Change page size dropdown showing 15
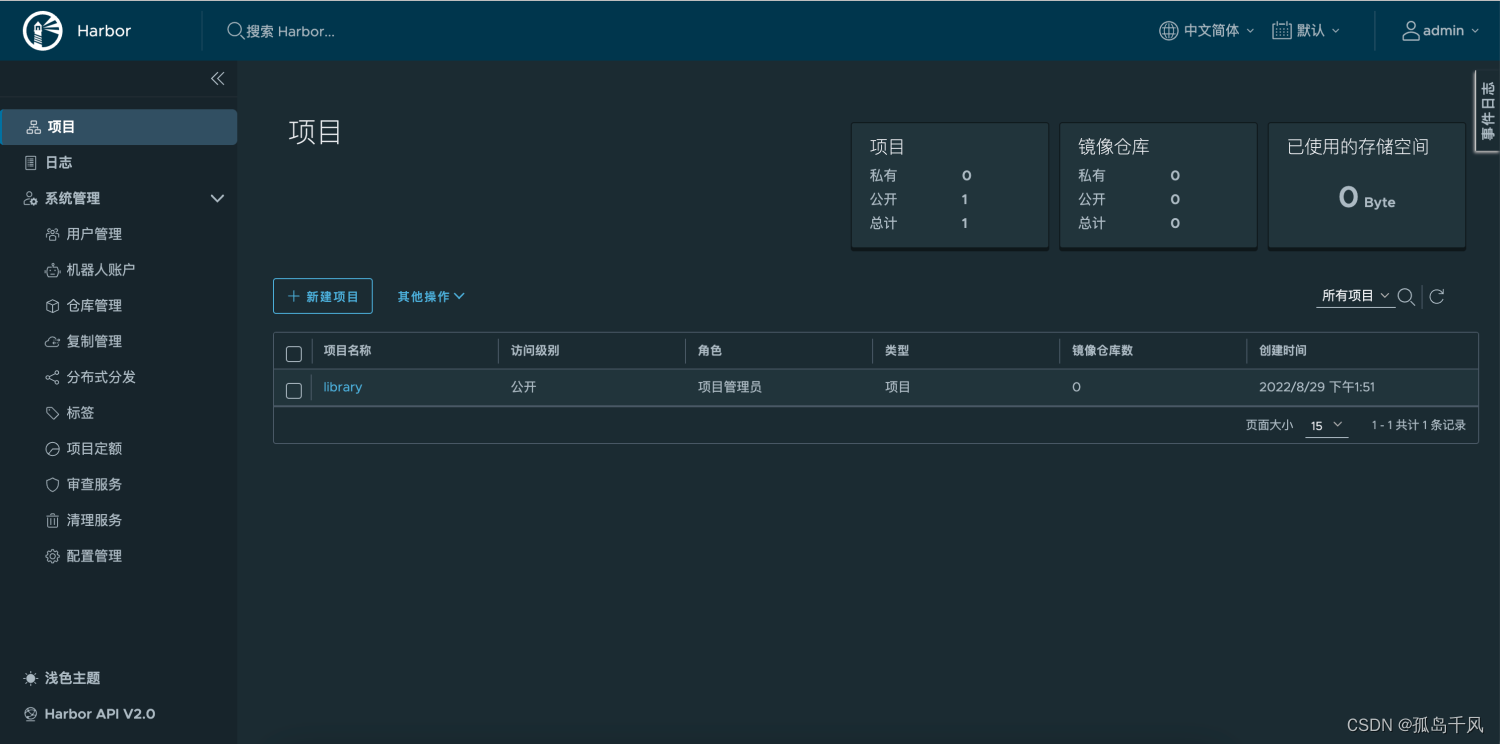Screen dimensions: 1500x744 1327,426
